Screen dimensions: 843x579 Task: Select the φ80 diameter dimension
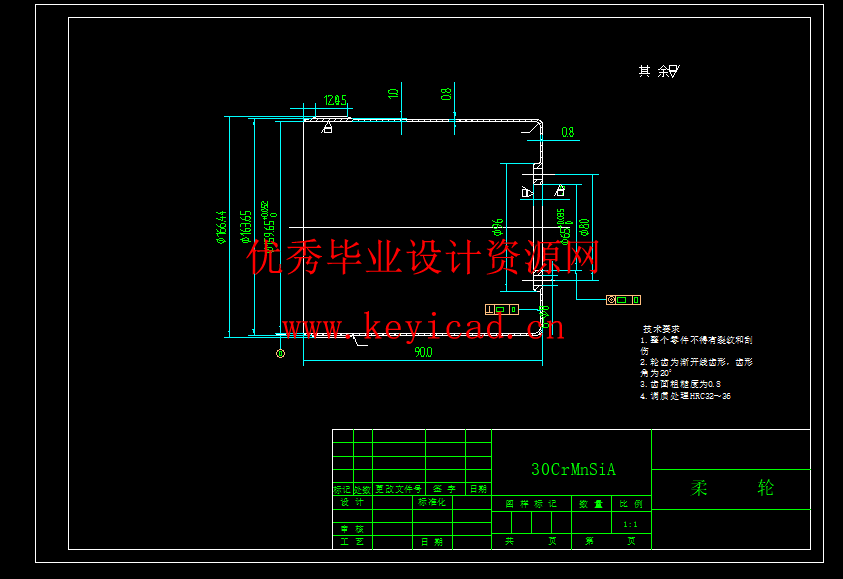585,228
